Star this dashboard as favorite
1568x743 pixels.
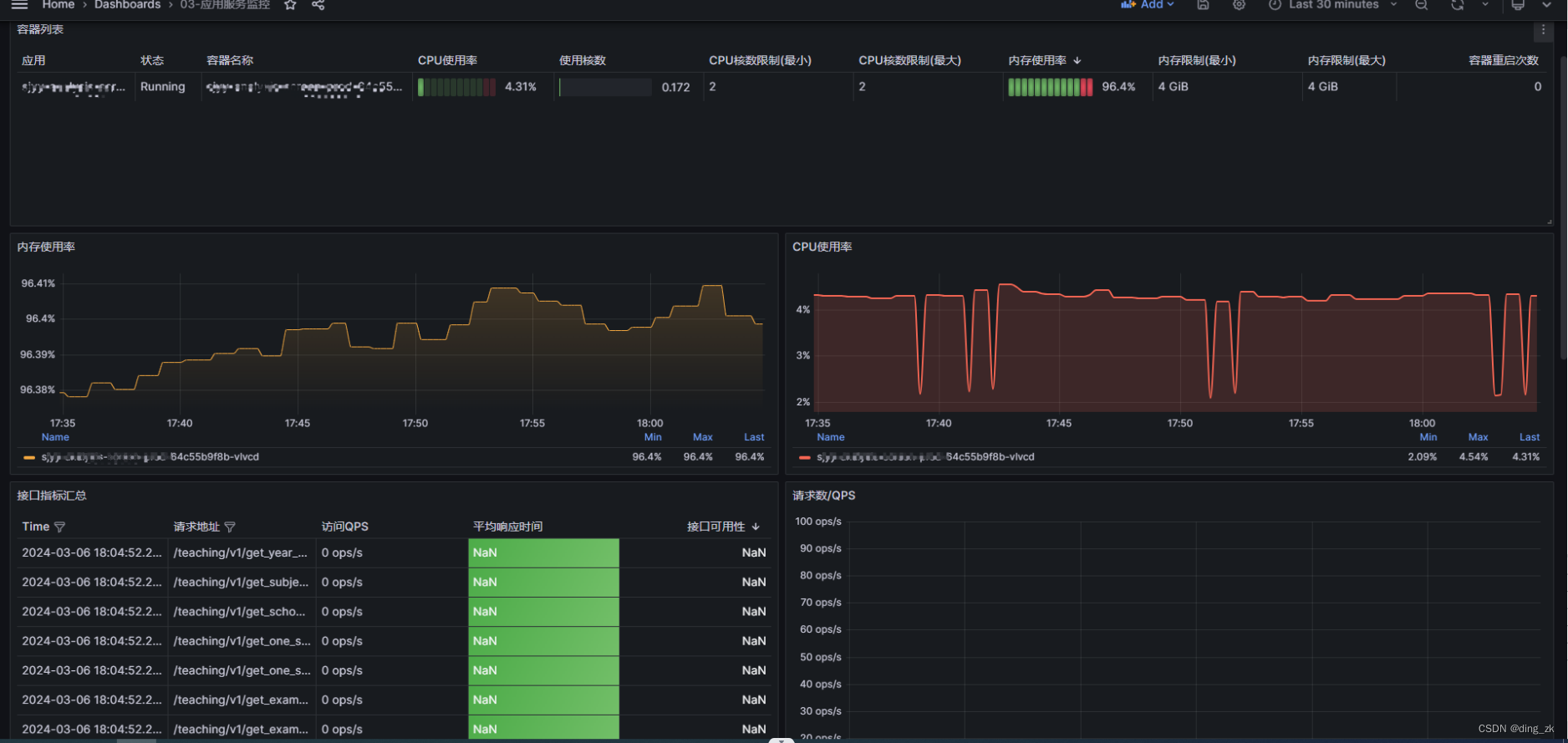coord(290,5)
